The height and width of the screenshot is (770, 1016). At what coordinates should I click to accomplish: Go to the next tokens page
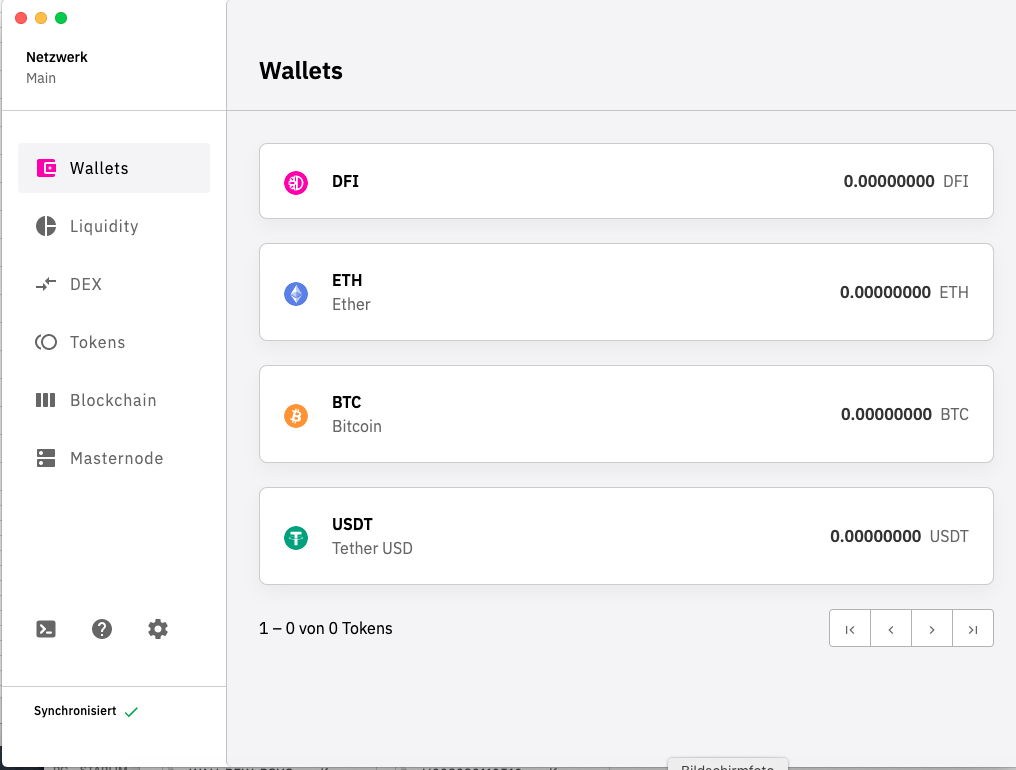932,629
